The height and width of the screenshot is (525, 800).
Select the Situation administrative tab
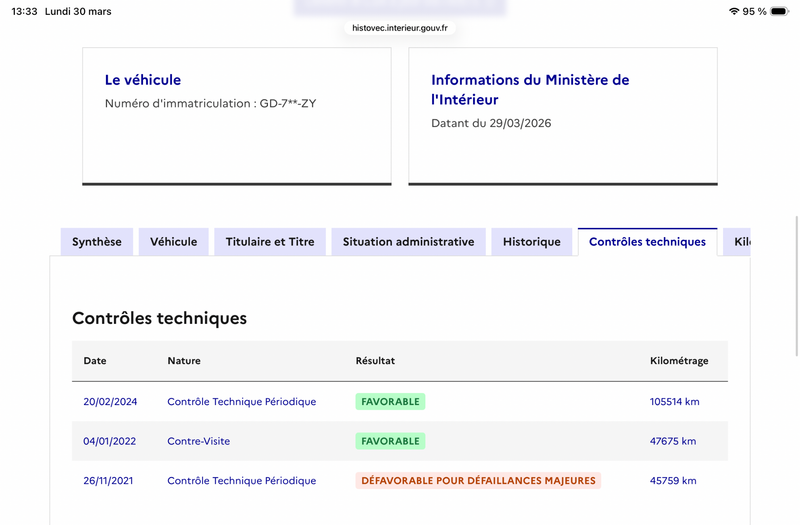(409, 242)
